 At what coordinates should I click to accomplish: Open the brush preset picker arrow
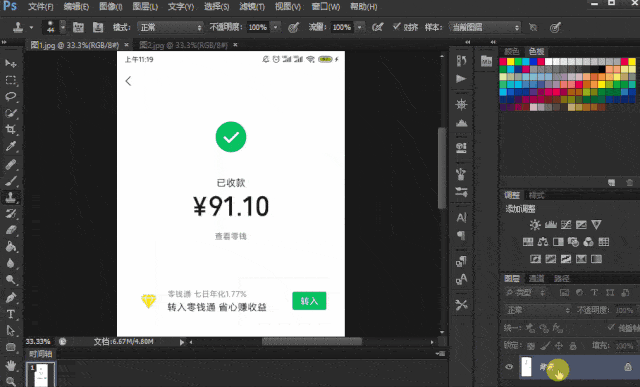click(x=62, y=27)
